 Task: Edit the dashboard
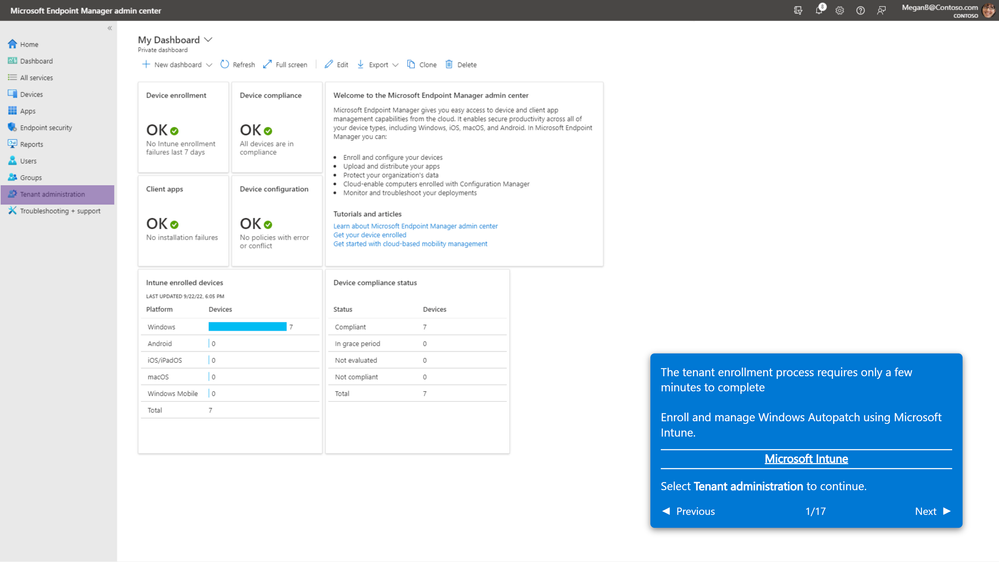coord(336,64)
